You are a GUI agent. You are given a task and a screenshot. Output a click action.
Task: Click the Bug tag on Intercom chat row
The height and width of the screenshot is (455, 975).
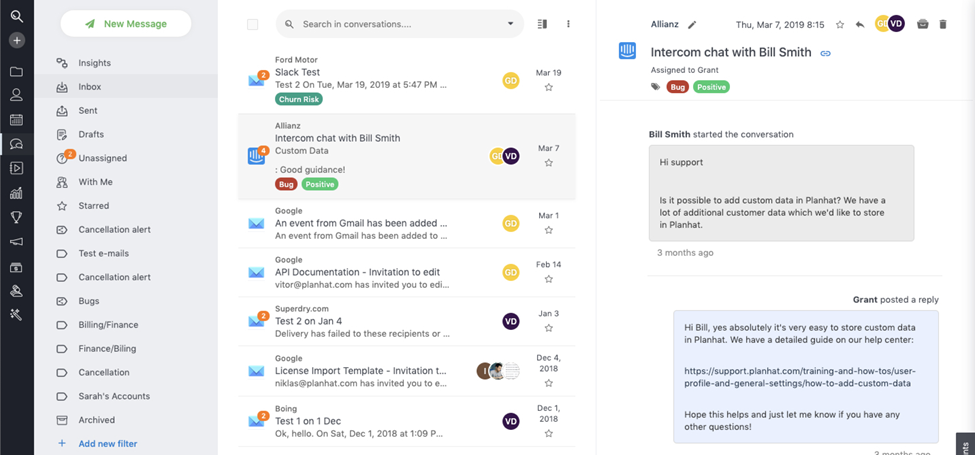[x=286, y=184]
